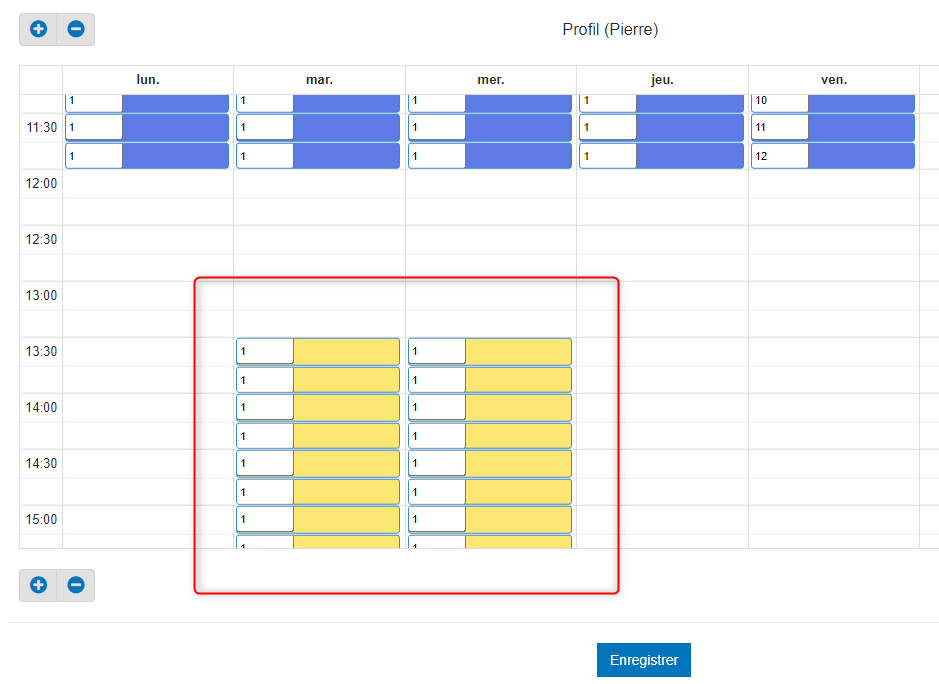Click Tuesday's 13:30 yellow slot input field
The image size is (939, 684).
pyautogui.click(x=265, y=351)
